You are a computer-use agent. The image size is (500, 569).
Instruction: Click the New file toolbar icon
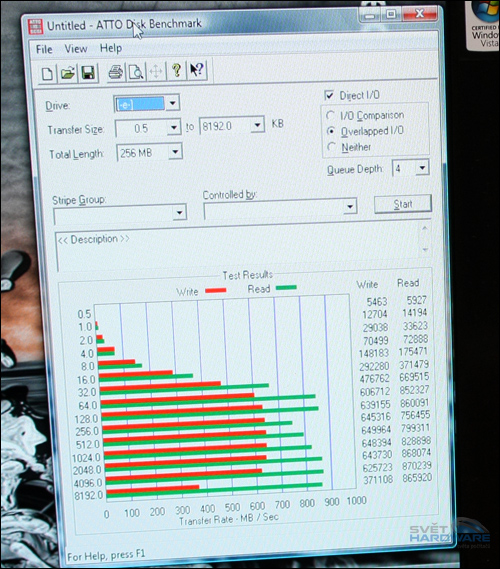pos(48,74)
